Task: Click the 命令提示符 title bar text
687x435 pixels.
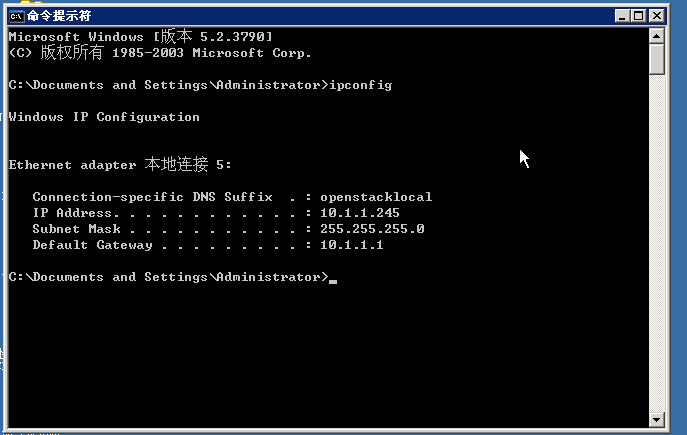Action: pyautogui.click(x=59, y=16)
